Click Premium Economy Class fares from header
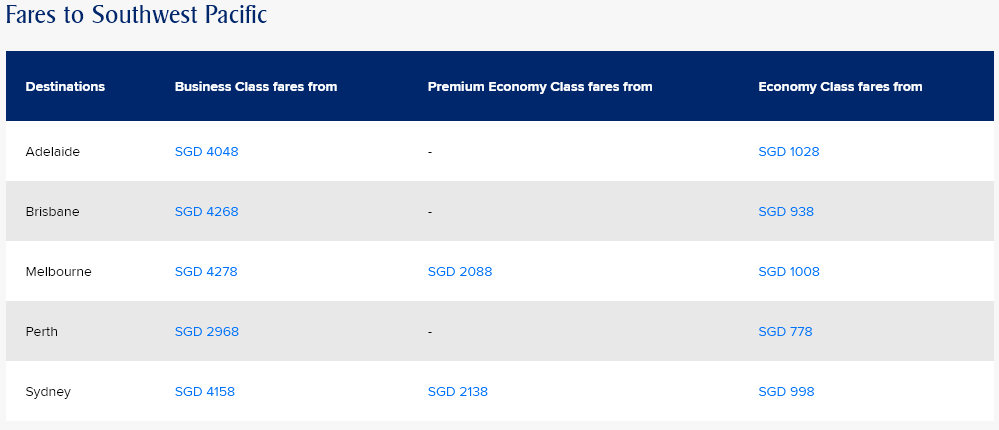The width and height of the screenshot is (999, 430). click(x=539, y=87)
